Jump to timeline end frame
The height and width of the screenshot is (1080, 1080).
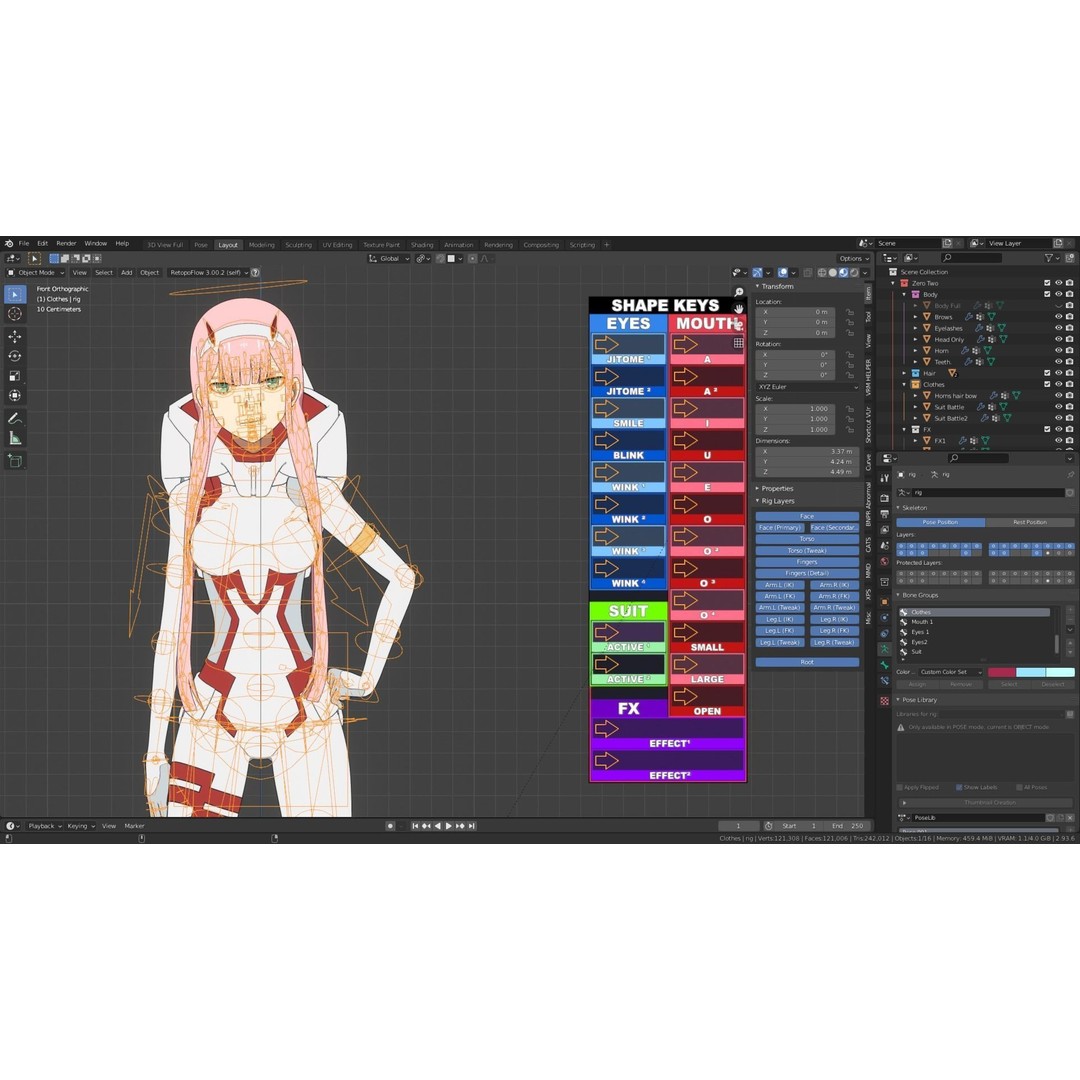472,826
